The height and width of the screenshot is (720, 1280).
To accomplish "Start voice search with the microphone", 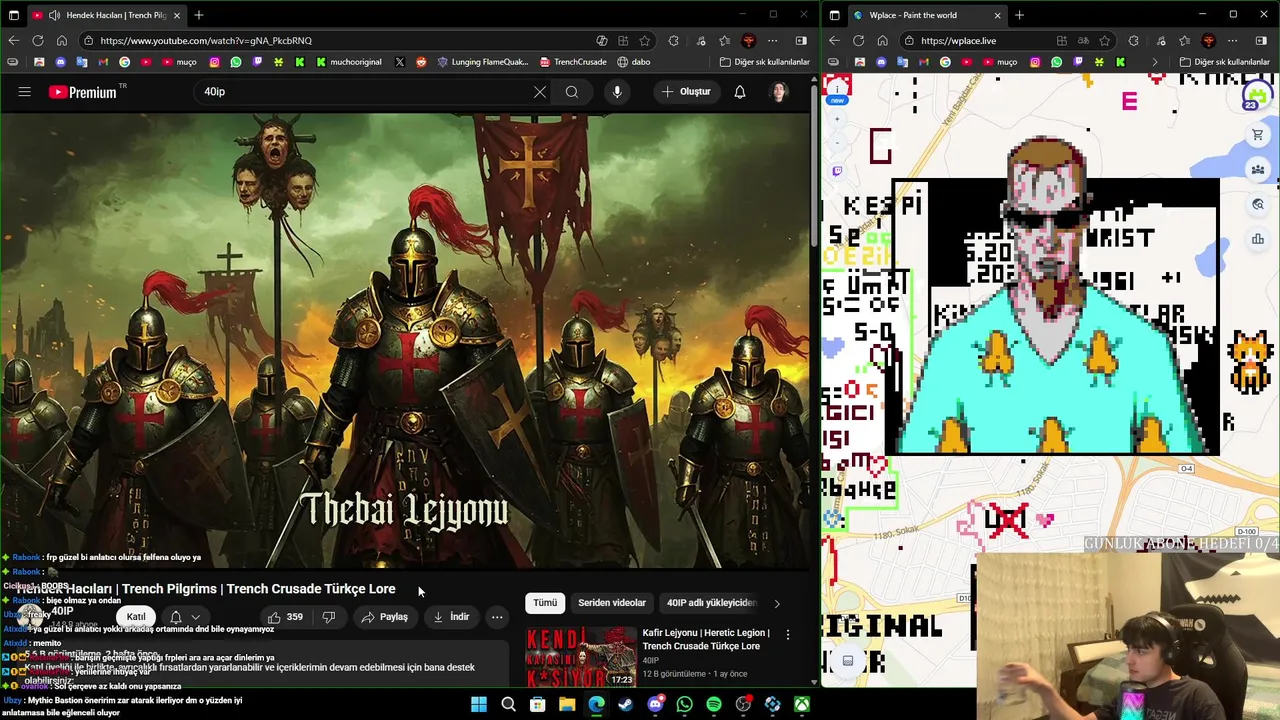I will click(617, 92).
